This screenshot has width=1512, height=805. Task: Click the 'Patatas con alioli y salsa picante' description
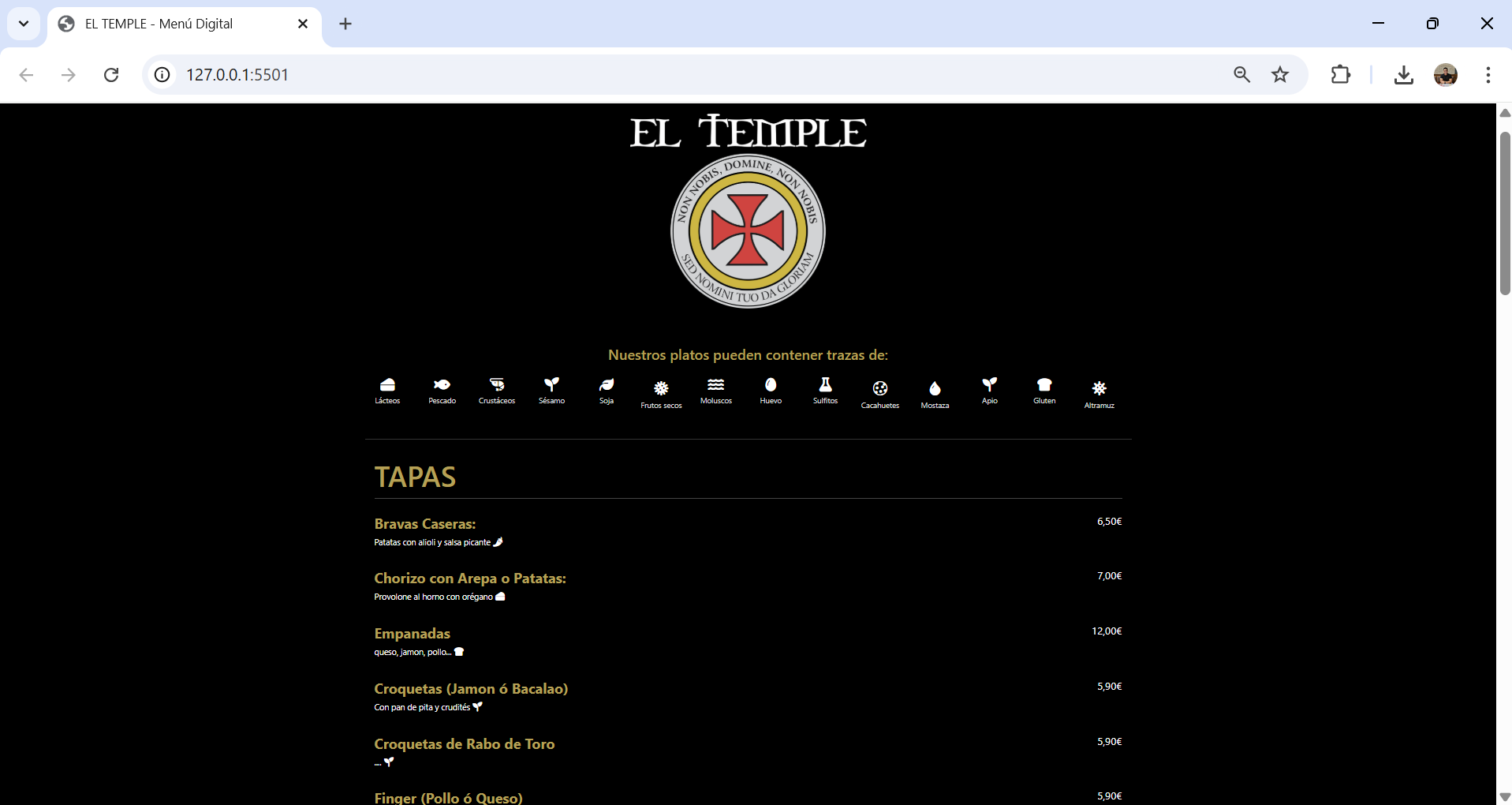432,543
